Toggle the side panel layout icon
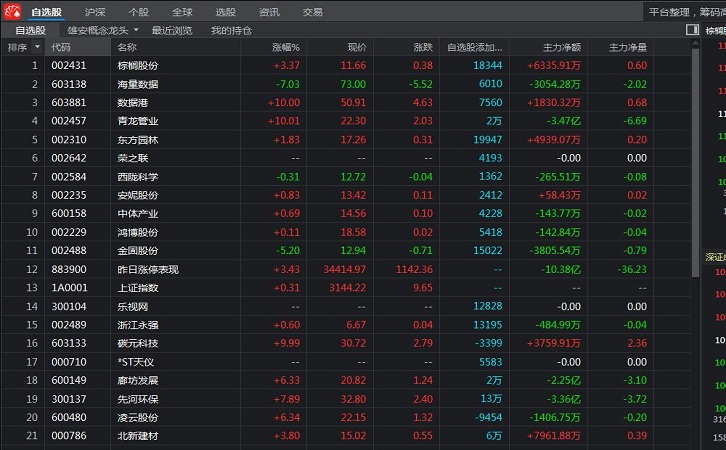The height and width of the screenshot is (450, 726). pos(692,30)
